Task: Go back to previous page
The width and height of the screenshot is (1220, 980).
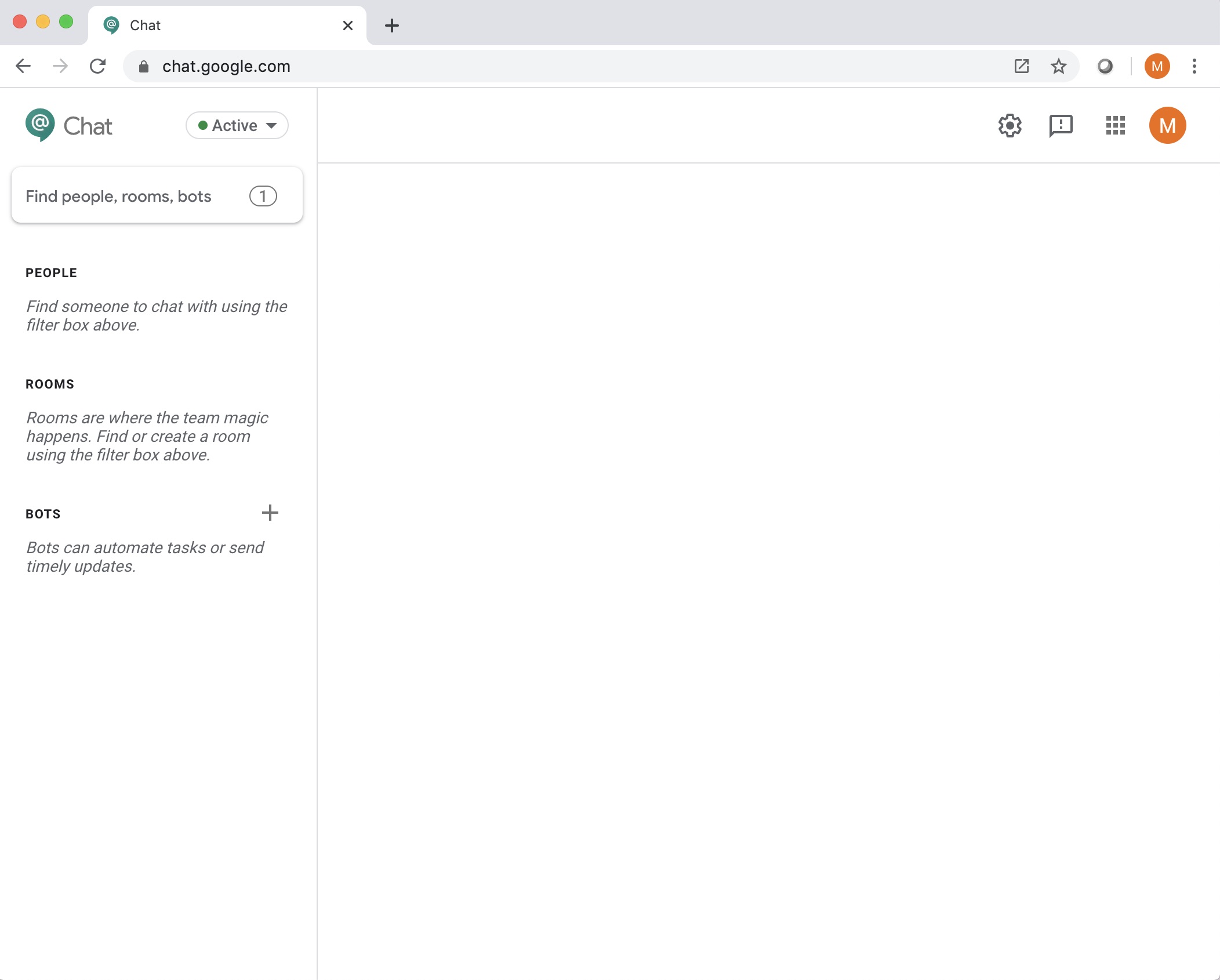Action: tap(23, 66)
